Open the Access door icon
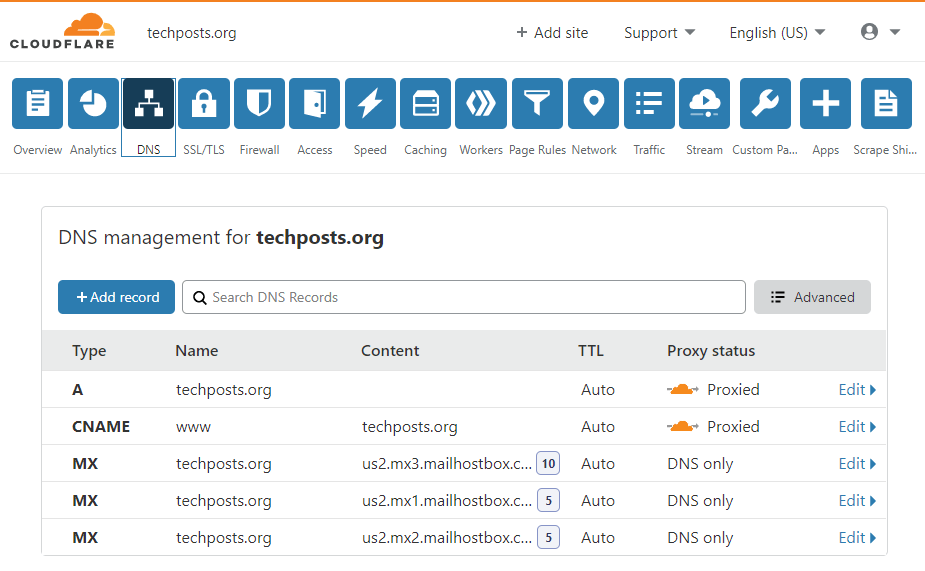The height and width of the screenshot is (571, 925). click(x=314, y=104)
